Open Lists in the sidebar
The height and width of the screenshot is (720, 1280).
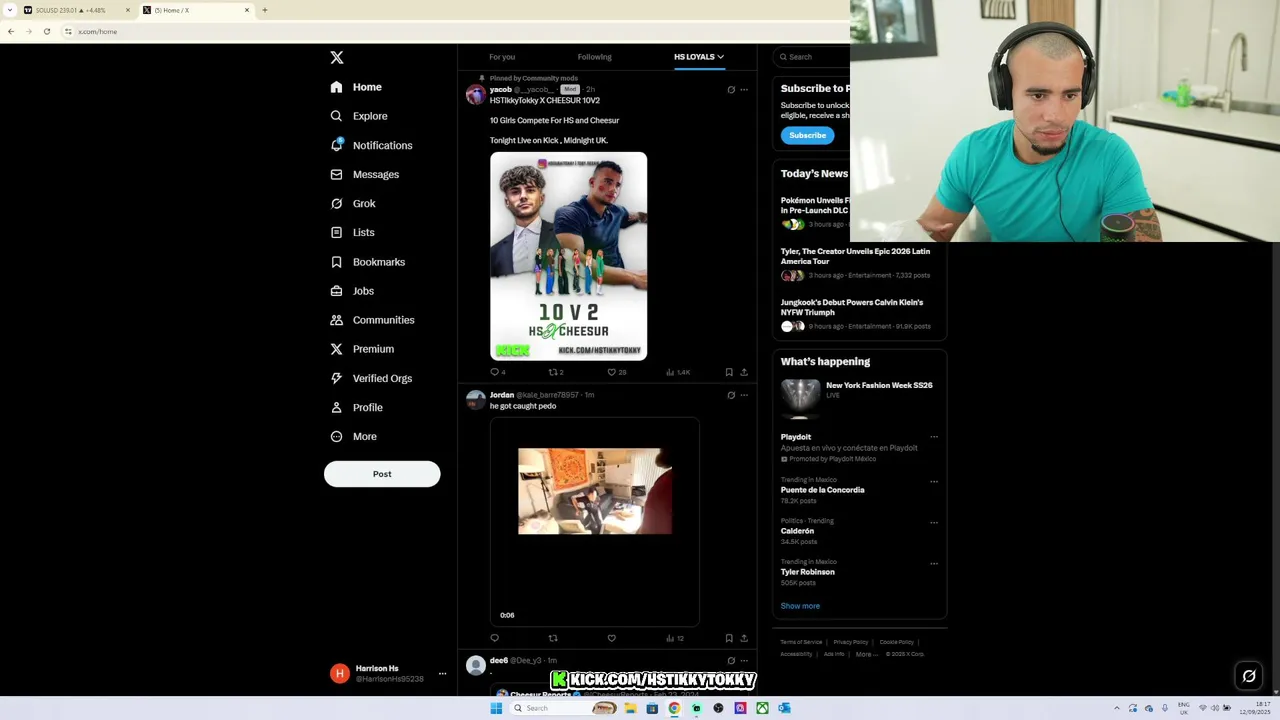coord(352,232)
